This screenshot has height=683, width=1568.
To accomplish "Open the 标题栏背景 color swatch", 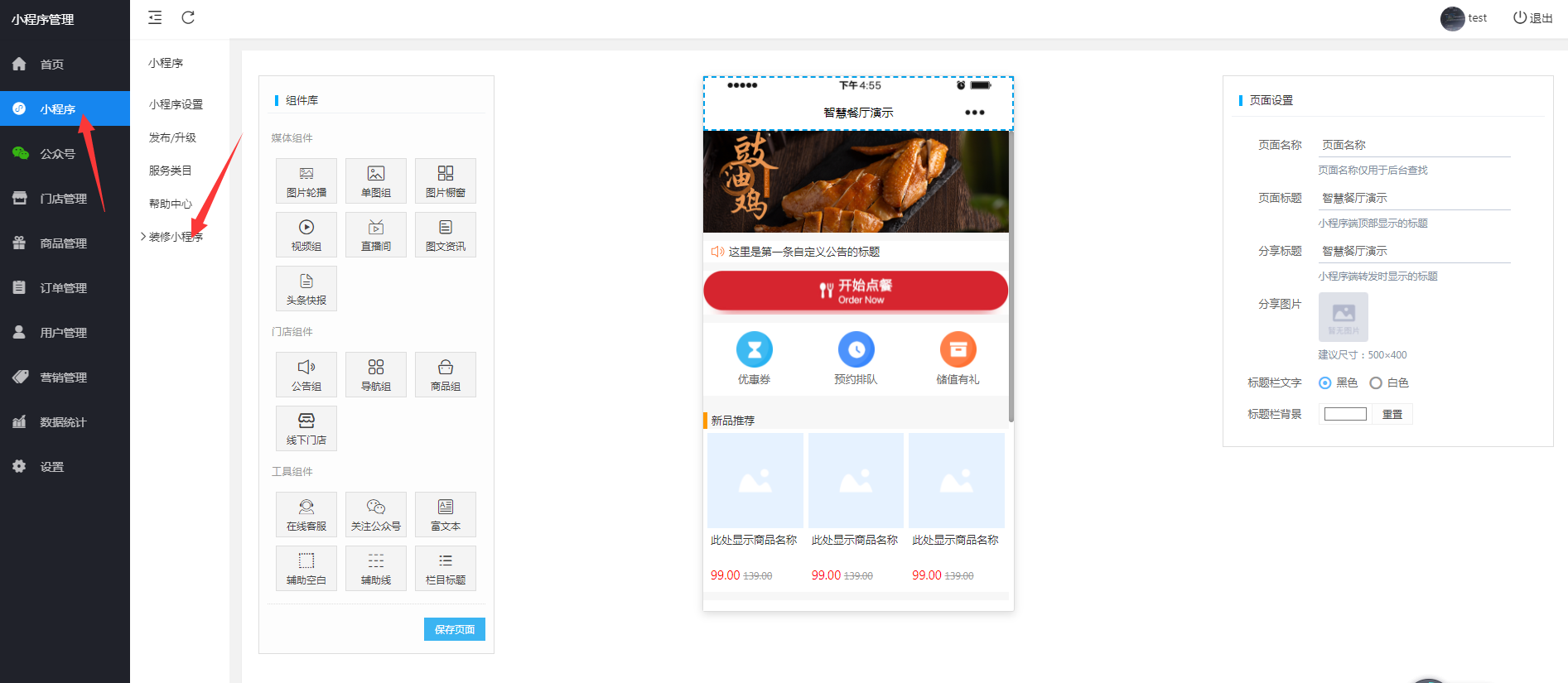I will [x=1345, y=414].
